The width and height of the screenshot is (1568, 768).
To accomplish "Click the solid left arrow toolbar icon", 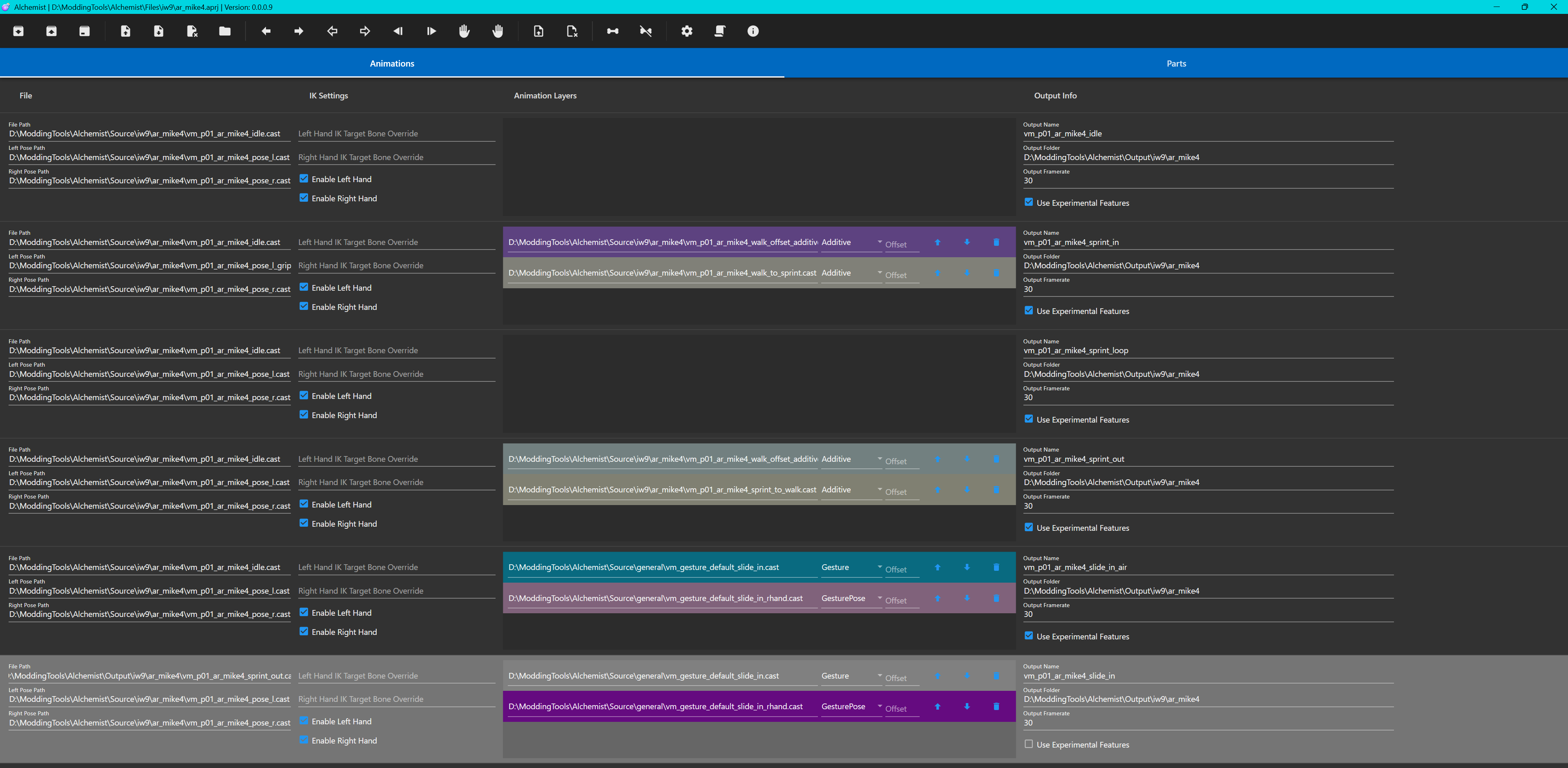I will click(x=266, y=31).
